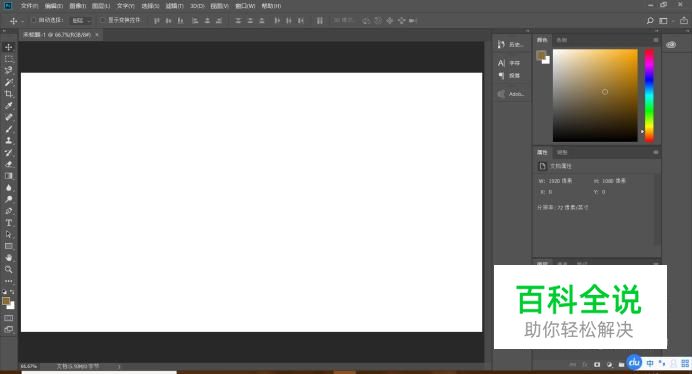Select the Move tool in toolbox
Viewport: 692px width, 374px height.
tap(8, 47)
